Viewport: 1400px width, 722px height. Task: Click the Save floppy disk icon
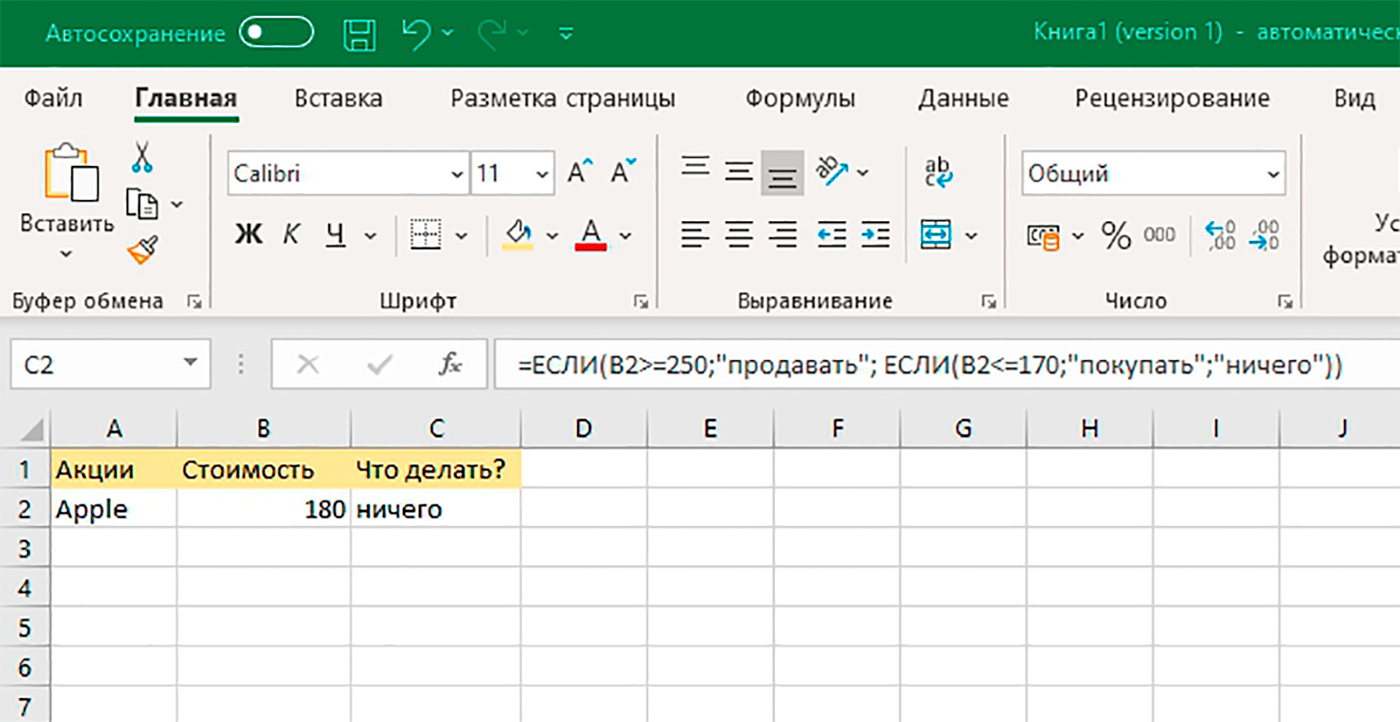[x=360, y=34]
